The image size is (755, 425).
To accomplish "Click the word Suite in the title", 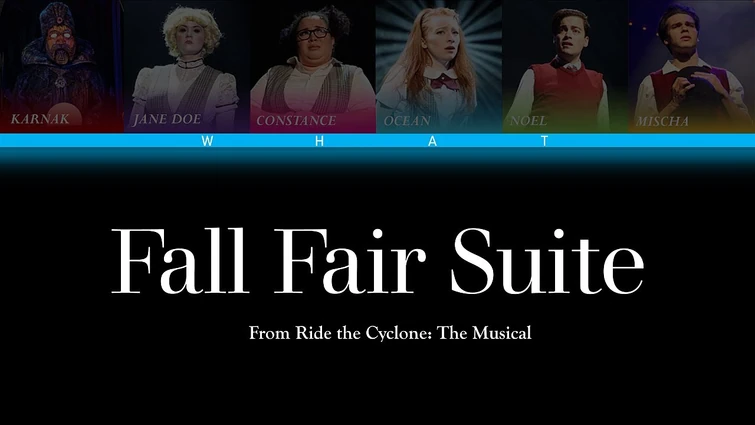I will [547, 261].
